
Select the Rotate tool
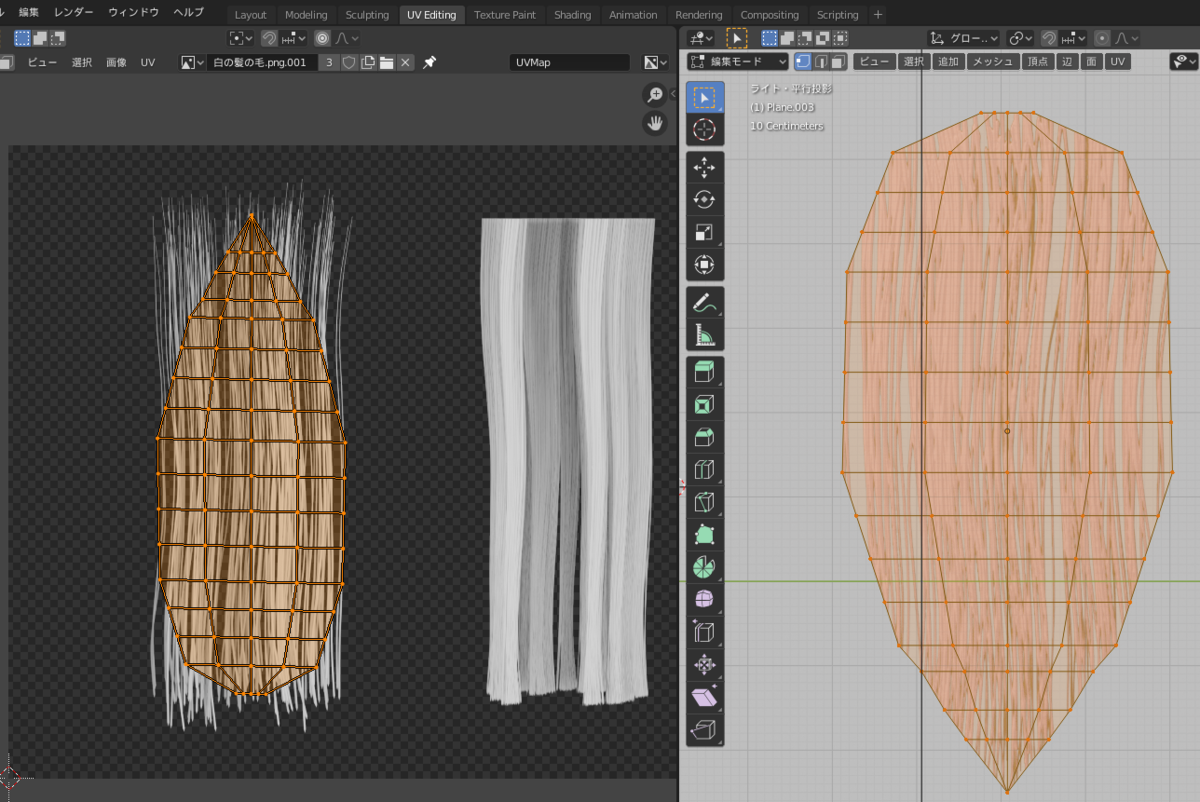click(705, 200)
